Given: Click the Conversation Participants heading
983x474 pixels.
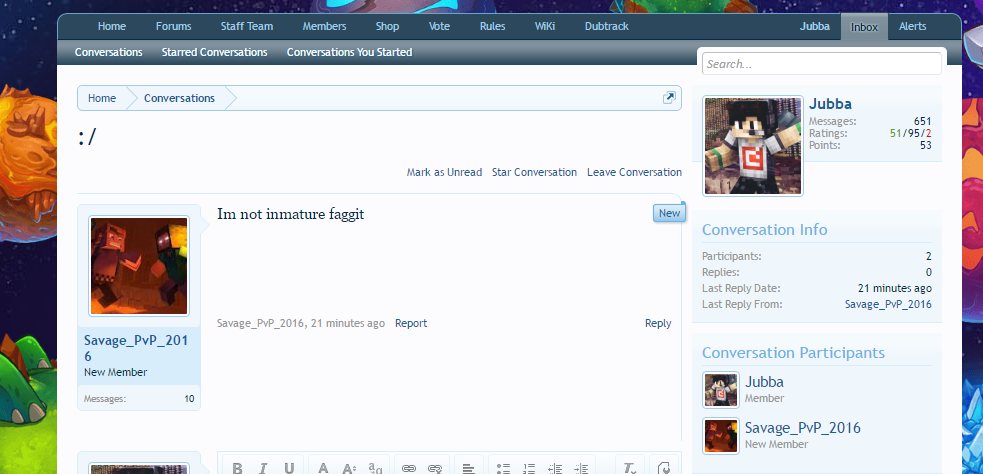Looking at the screenshot, I should tap(793, 352).
